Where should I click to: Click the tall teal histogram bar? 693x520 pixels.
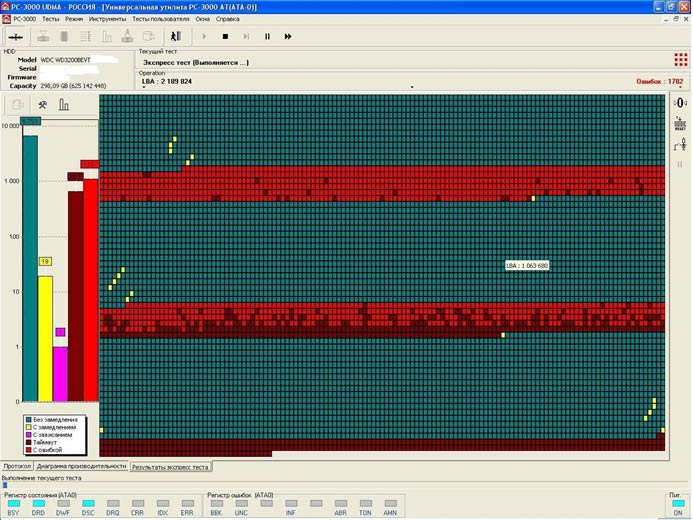pos(30,269)
